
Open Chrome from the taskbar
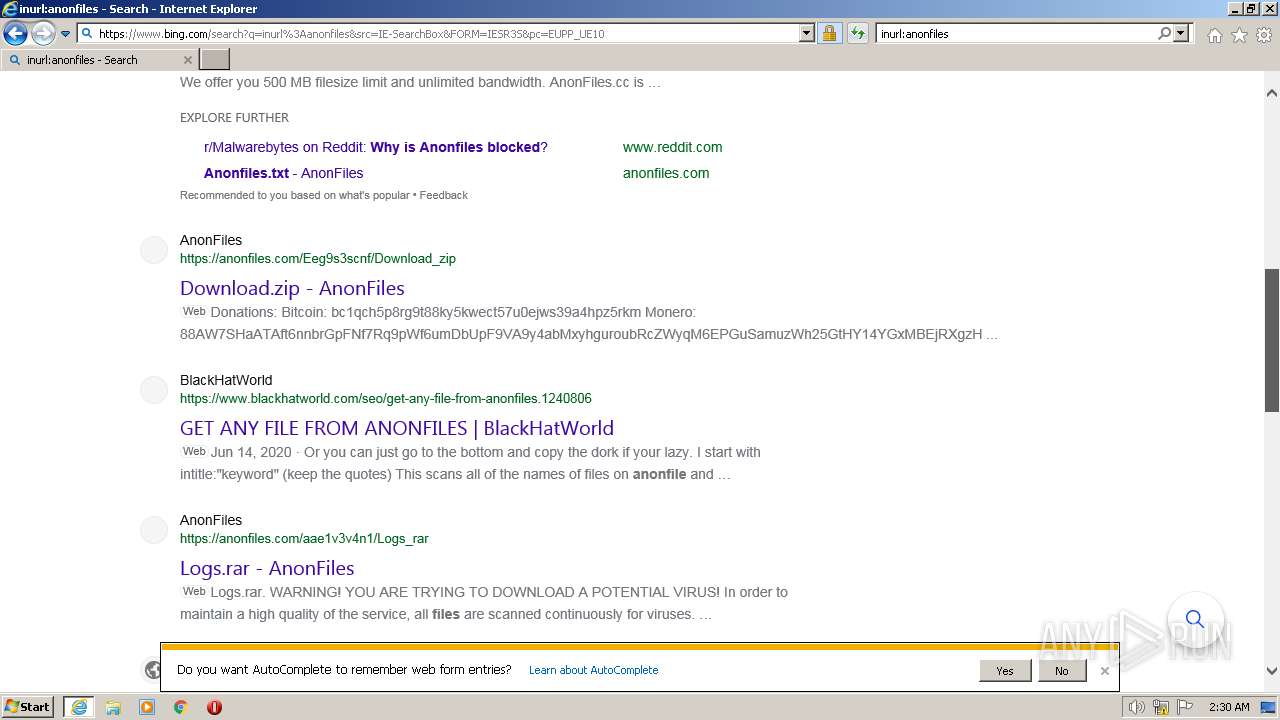[181, 707]
